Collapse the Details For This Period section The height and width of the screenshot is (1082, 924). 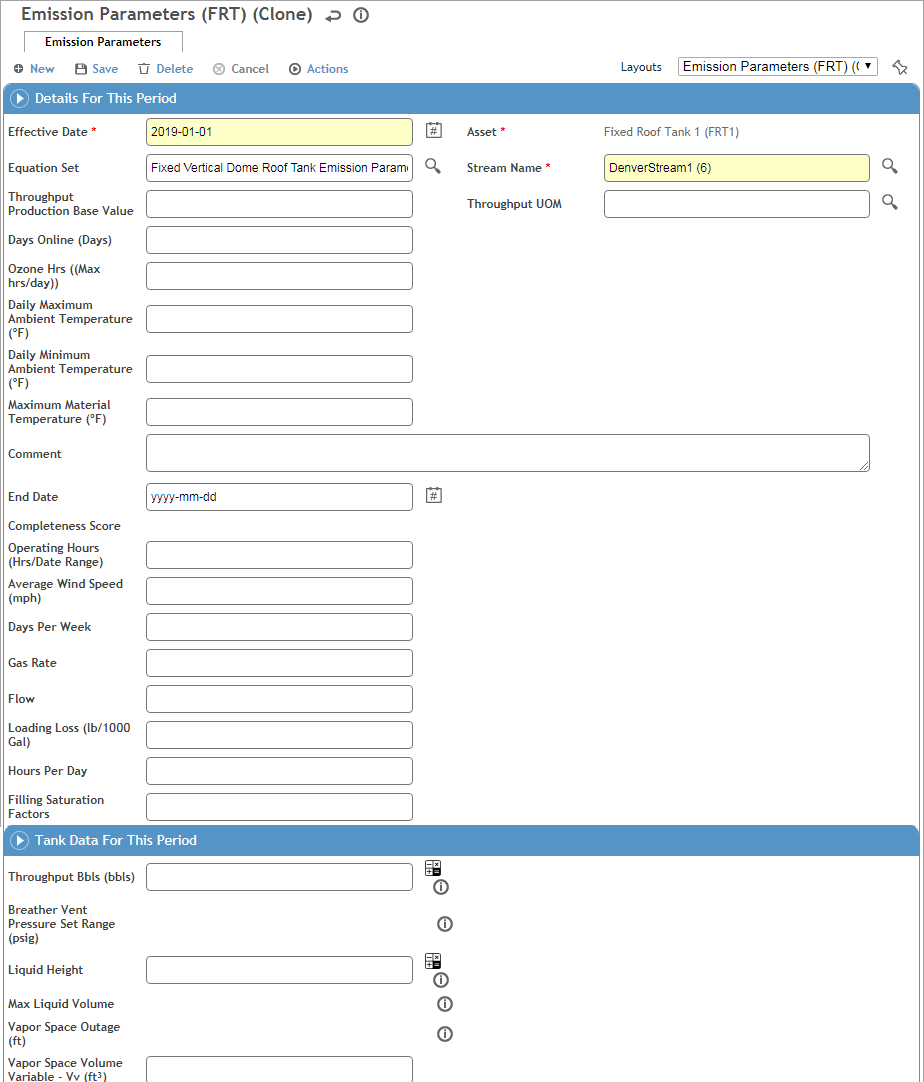(19, 99)
